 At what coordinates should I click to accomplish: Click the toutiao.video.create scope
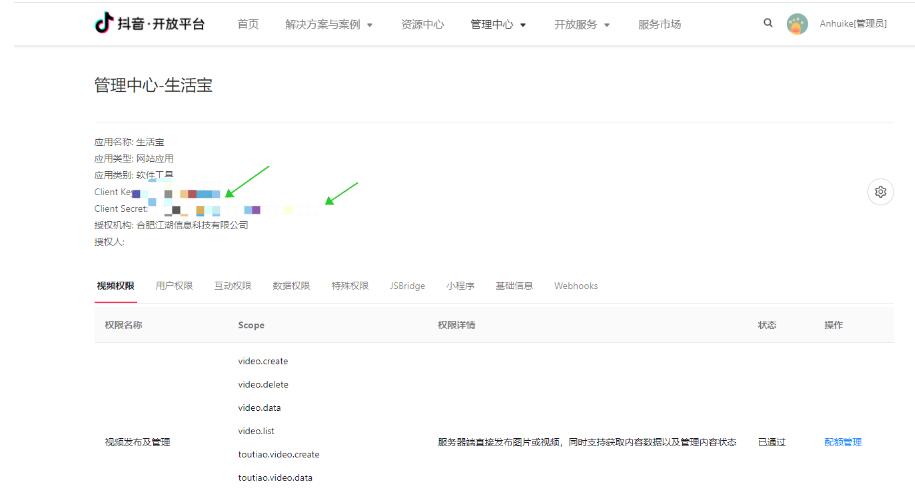coord(278,454)
